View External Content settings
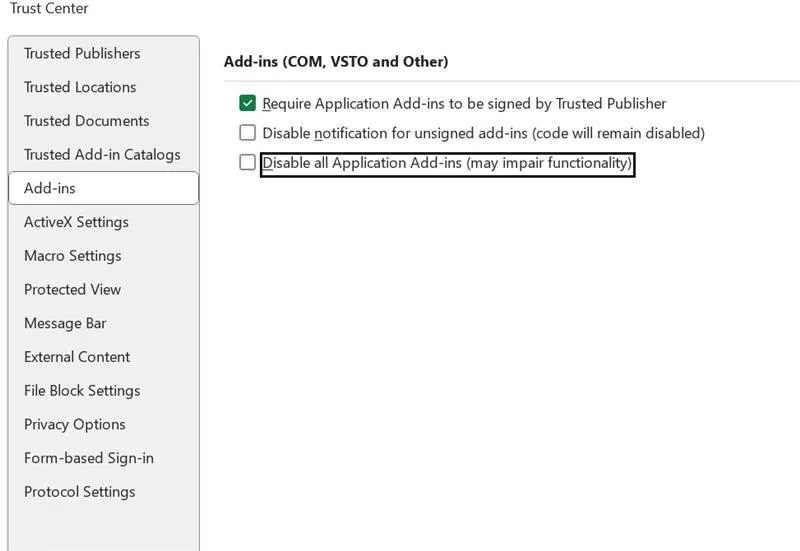 click(104, 357)
